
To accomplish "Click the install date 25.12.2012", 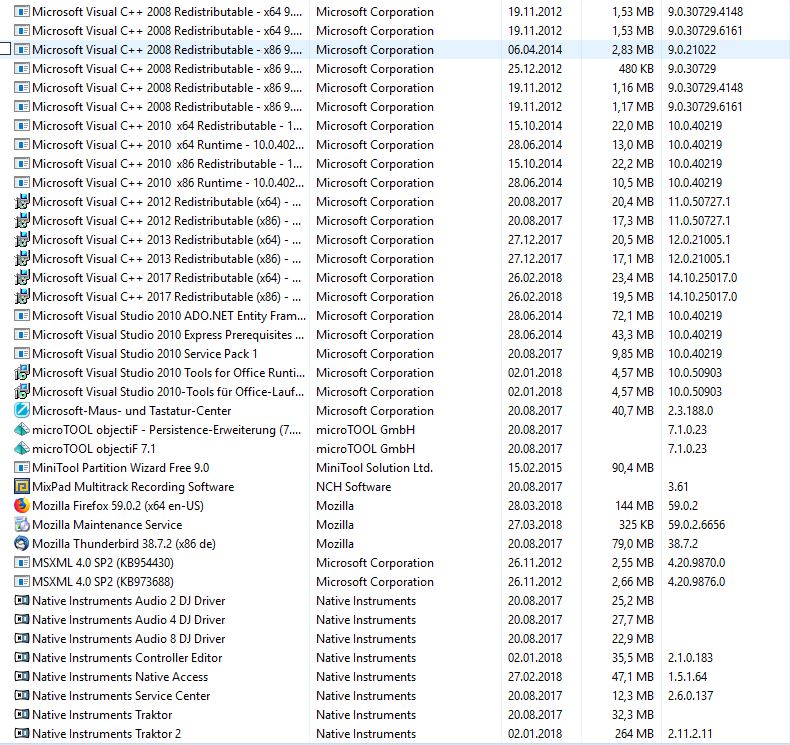I will [x=535, y=69].
